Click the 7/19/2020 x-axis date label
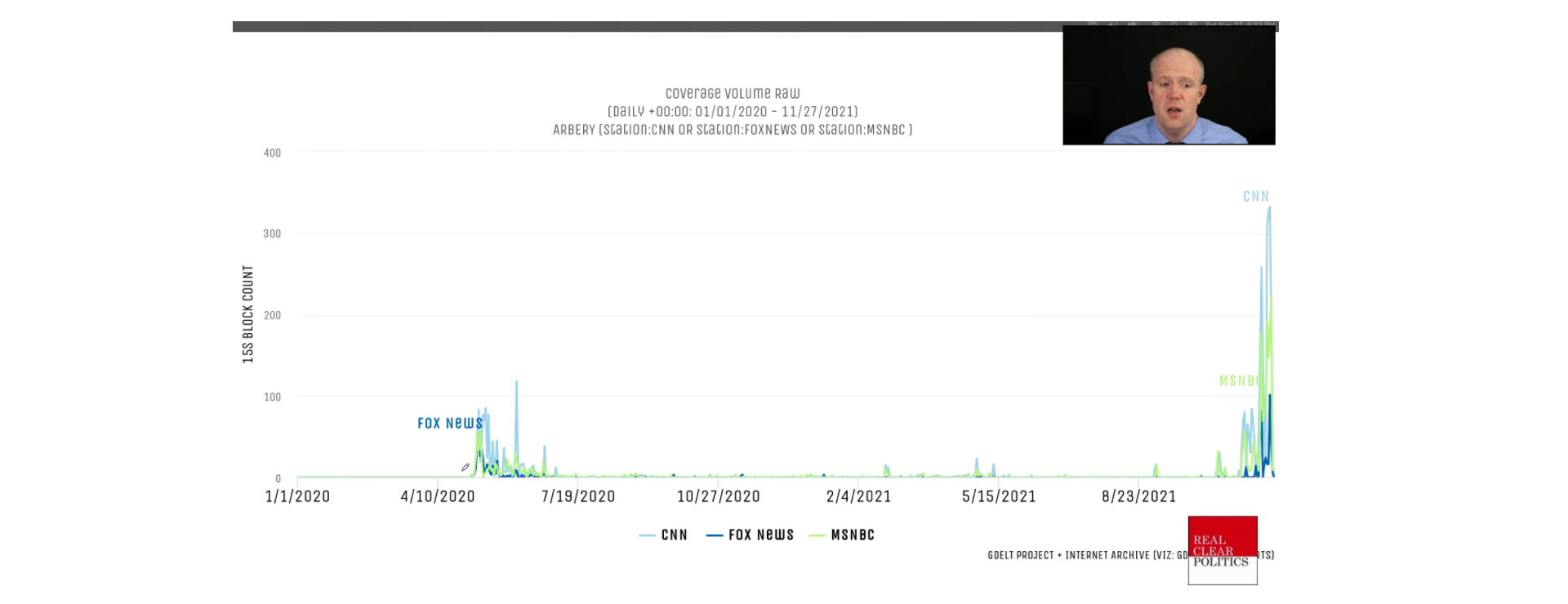This screenshot has width=1568, height=604. pyautogui.click(x=578, y=496)
